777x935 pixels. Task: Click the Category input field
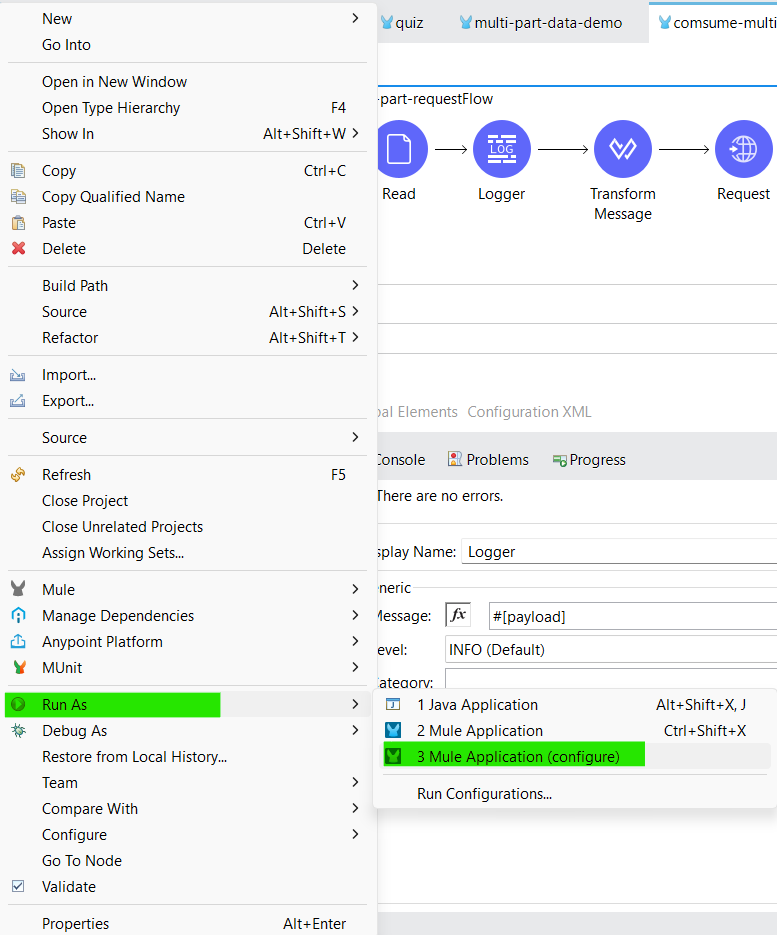611,679
